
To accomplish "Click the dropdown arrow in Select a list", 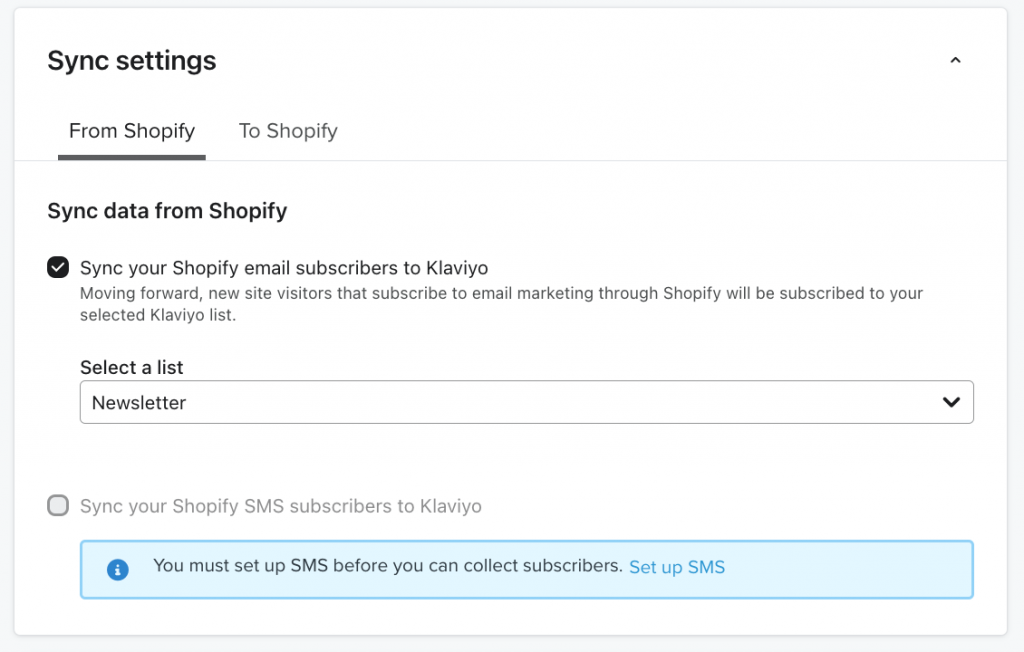I will pyautogui.click(x=951, y=402).
